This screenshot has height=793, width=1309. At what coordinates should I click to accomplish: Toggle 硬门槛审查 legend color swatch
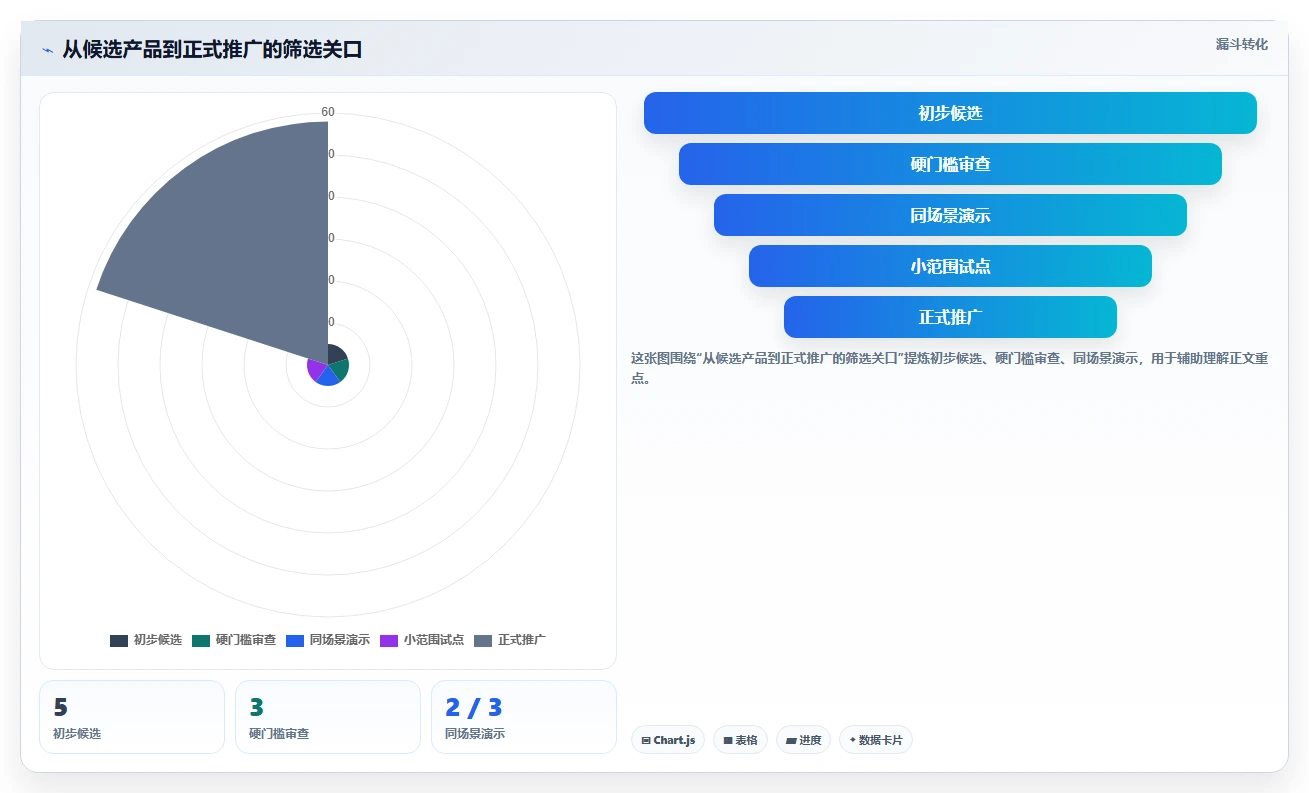tap(201, 640)
